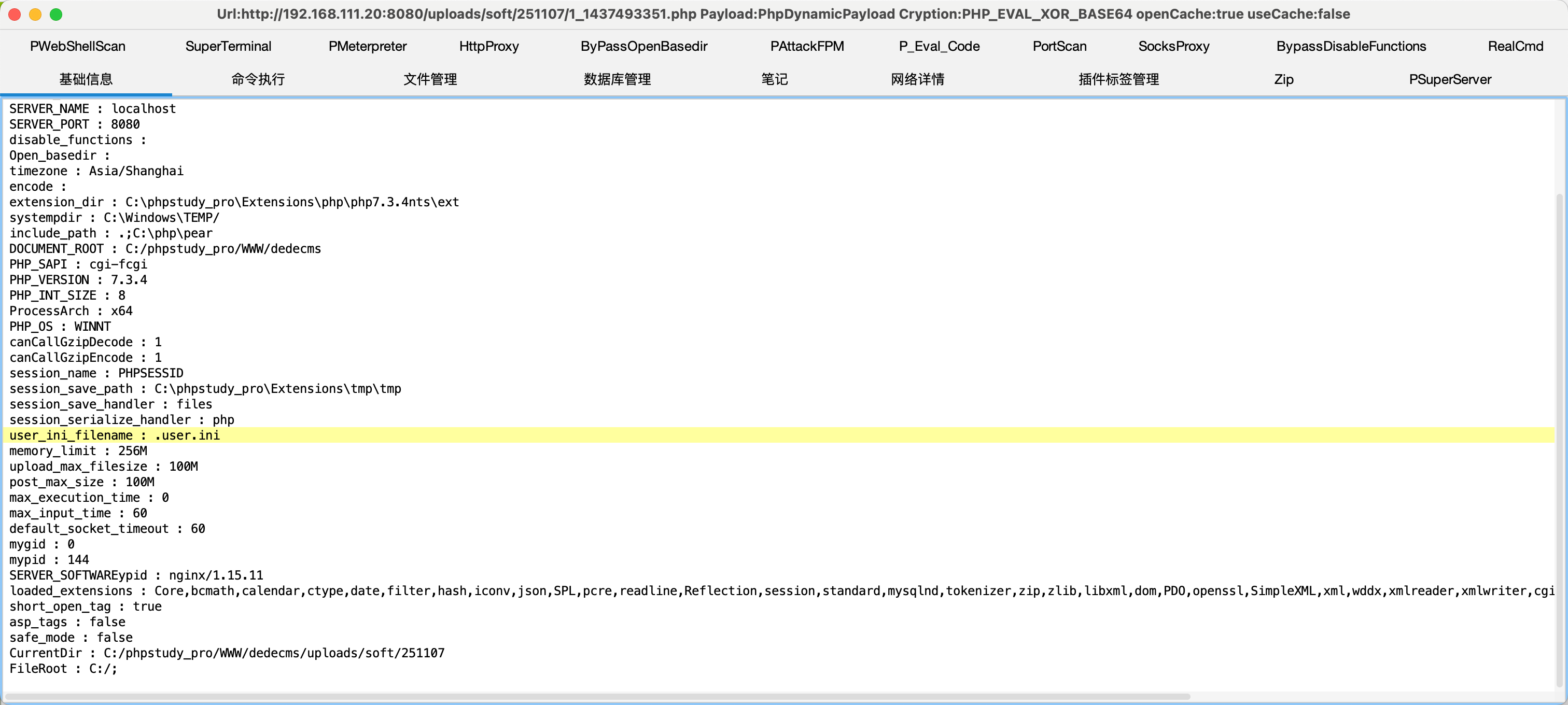Open the RealCmd tab
Image resolution: width=1568 pixels, height=705 pixels.
coord(1515,46)
